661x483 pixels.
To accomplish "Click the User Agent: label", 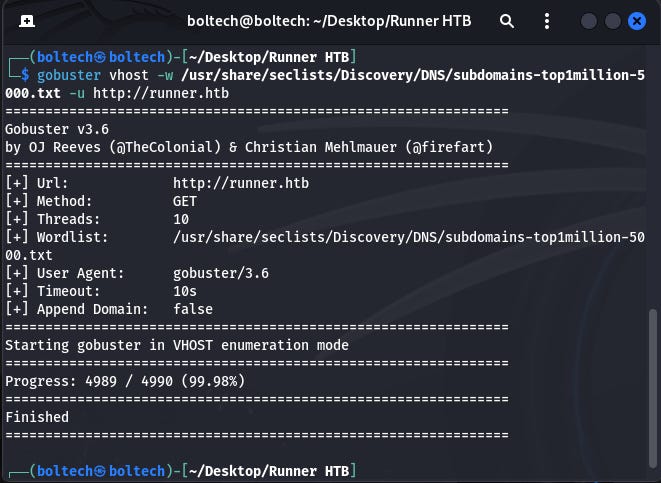I will [80, 273].
